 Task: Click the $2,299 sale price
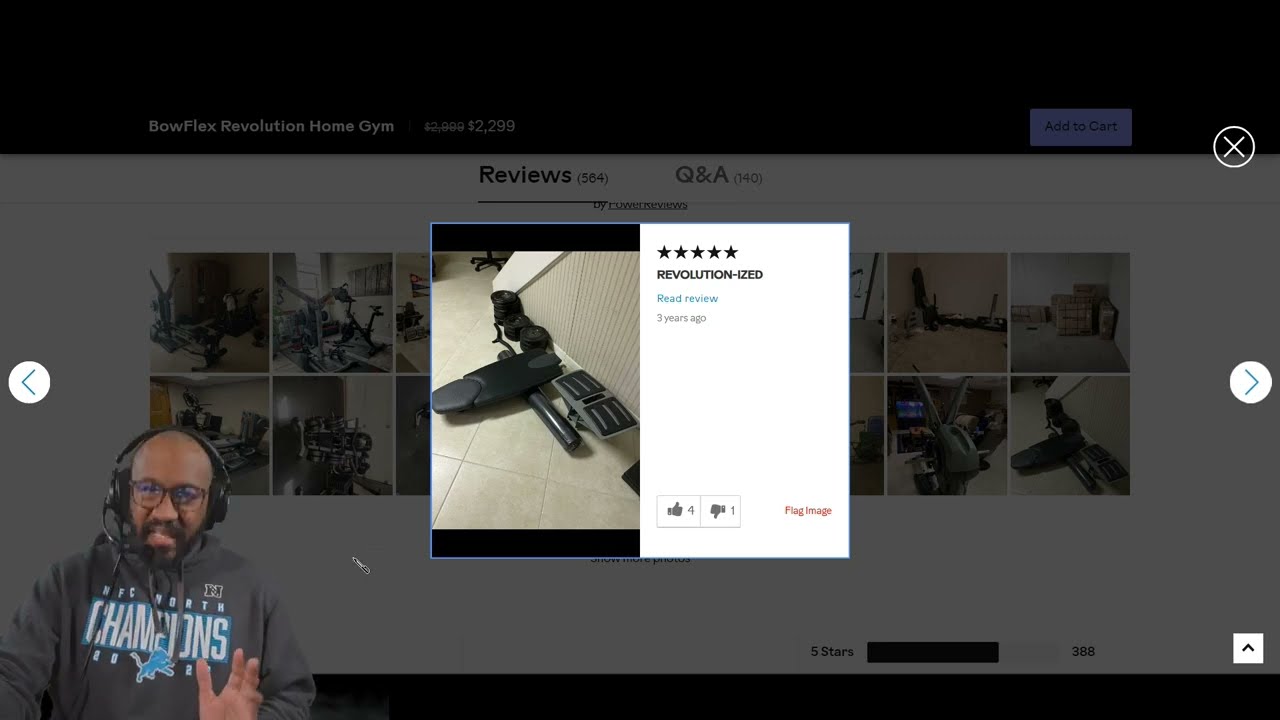[x=491, y=126]
